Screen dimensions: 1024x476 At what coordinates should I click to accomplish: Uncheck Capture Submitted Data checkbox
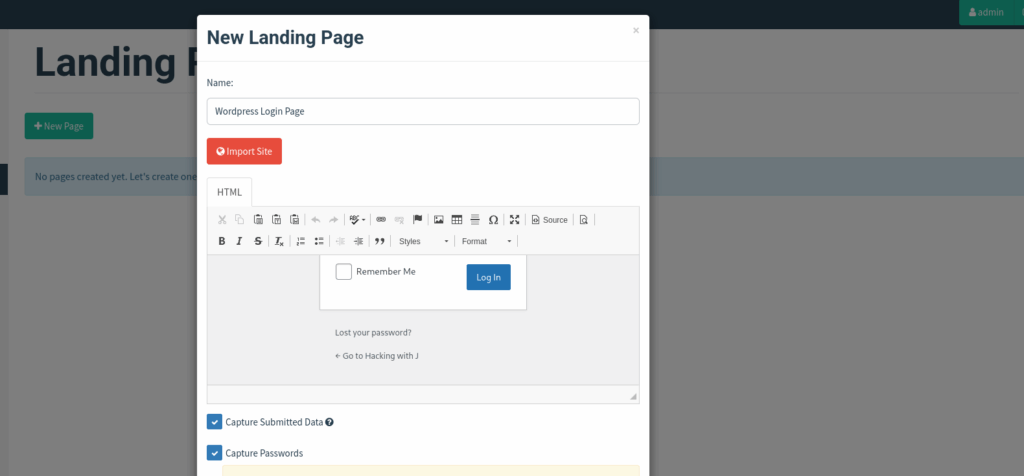(x=214, y=422)
